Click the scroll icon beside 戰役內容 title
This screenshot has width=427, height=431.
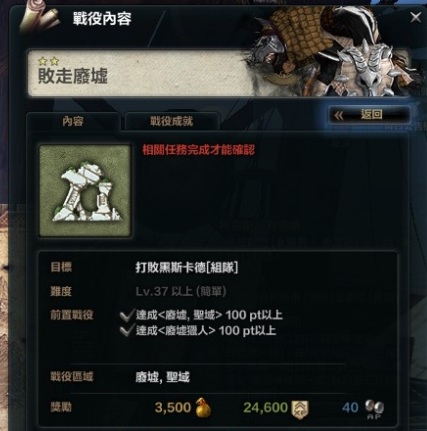coord(38,18)
